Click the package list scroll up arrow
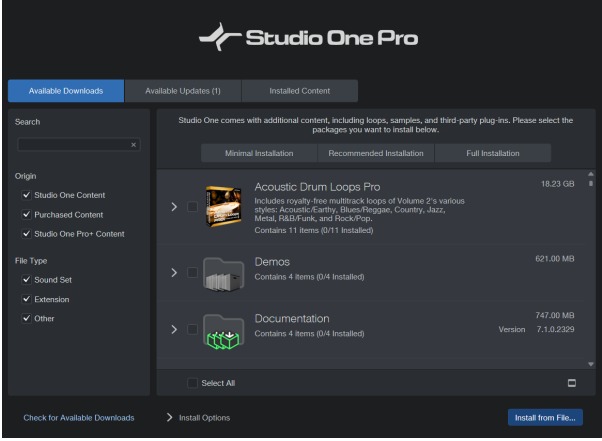Screen dimensions: 602x441 (591, 174)
